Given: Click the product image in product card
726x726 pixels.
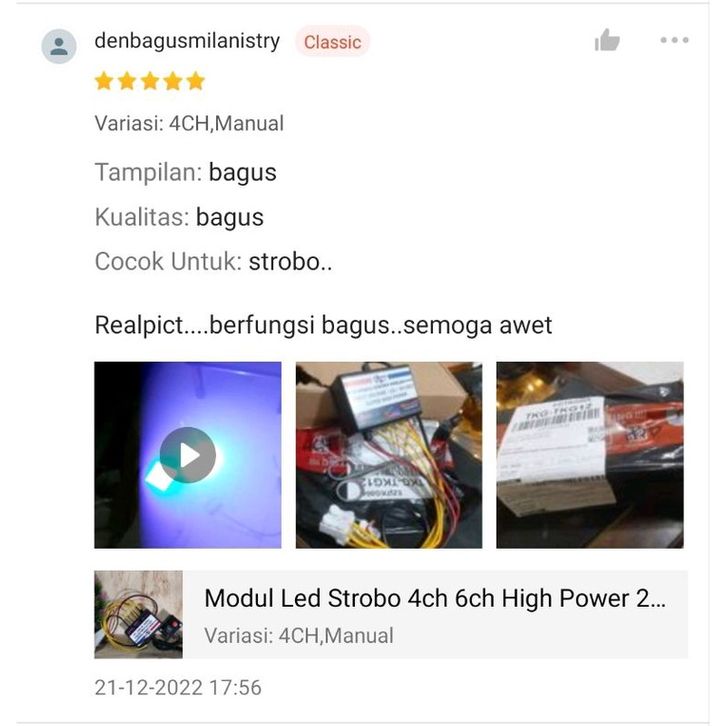Looking at the screenshot, I should click(138, 614).
